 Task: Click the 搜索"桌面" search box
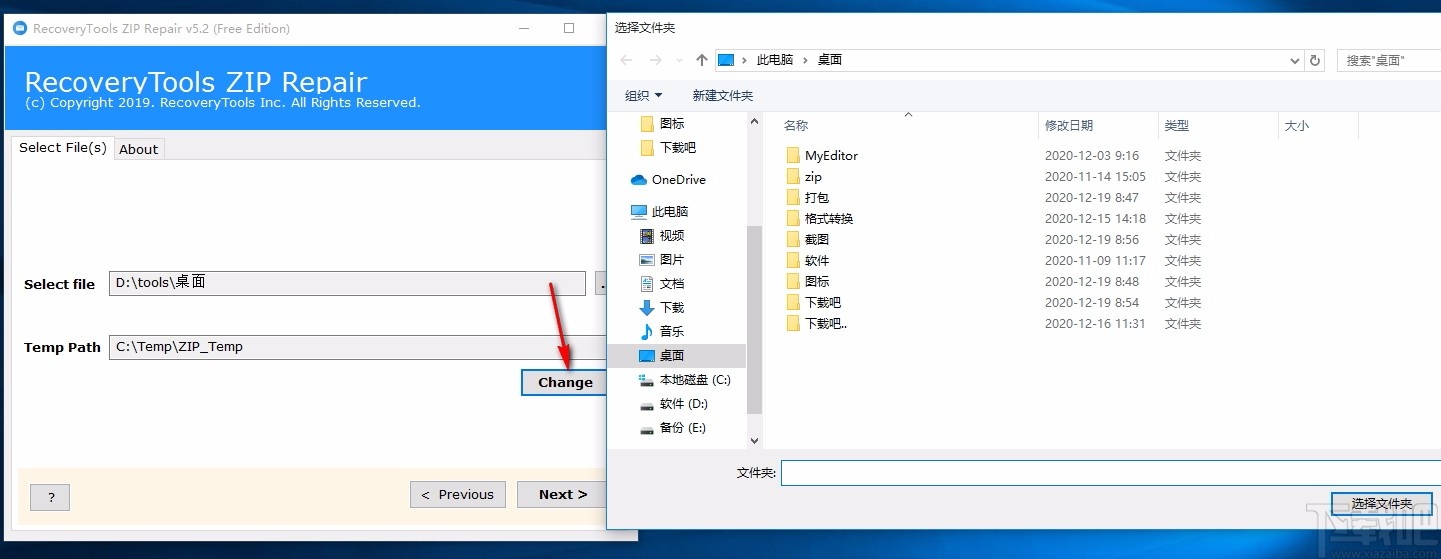1388,60
